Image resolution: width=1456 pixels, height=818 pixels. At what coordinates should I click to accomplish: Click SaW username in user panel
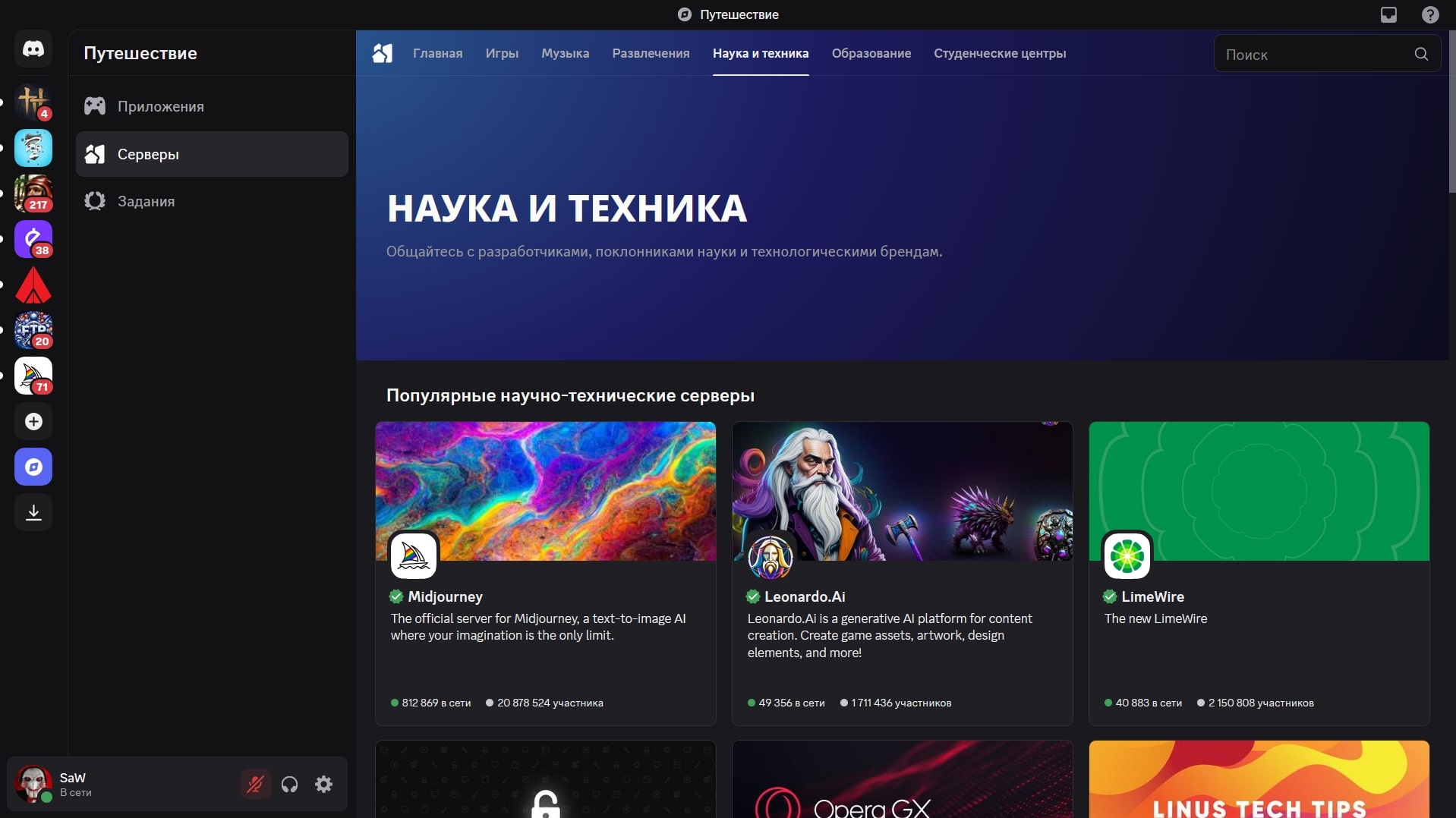point(73,778)
